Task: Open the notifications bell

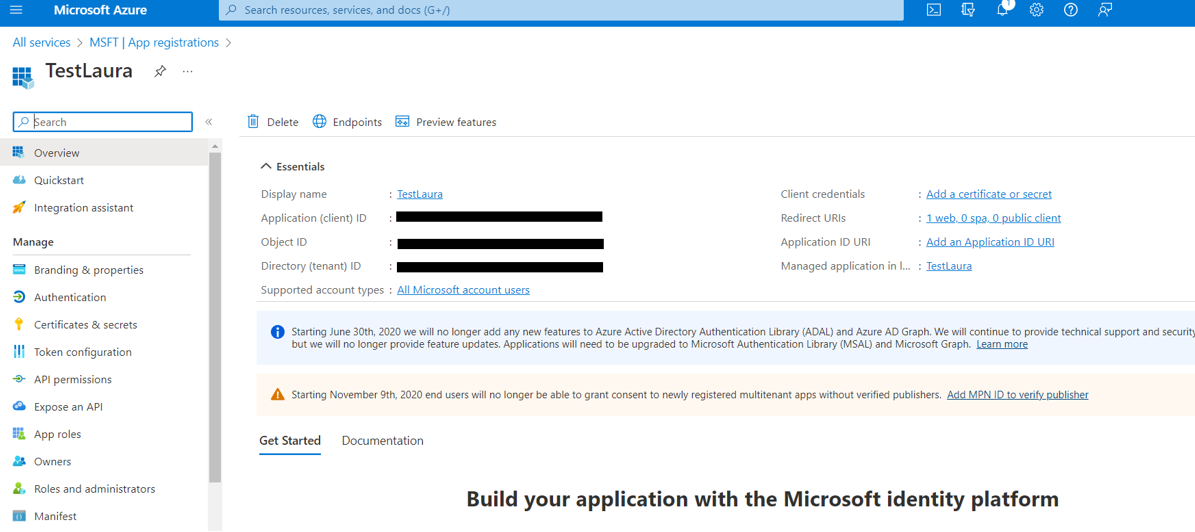Action: click(1004, 10)
